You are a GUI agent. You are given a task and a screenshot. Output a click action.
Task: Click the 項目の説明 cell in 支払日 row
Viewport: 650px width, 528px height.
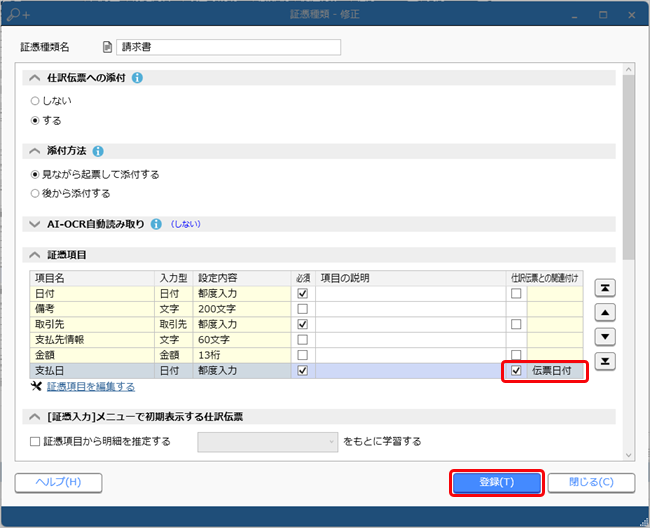click(410, 371)
